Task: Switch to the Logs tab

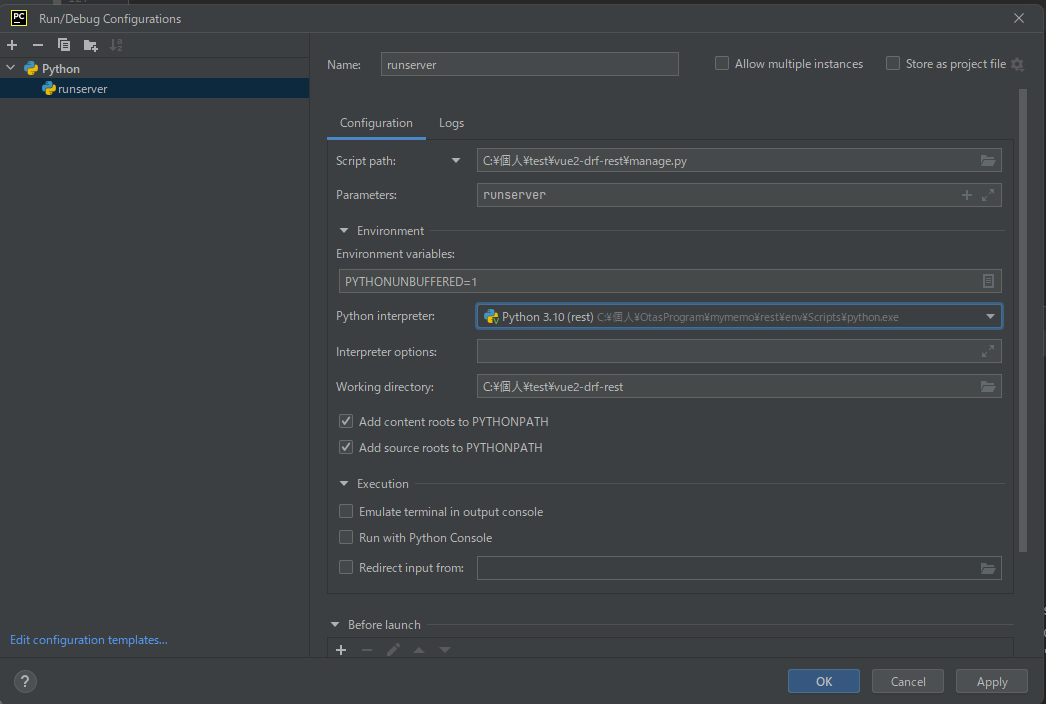Action: [x=452, y=123]
